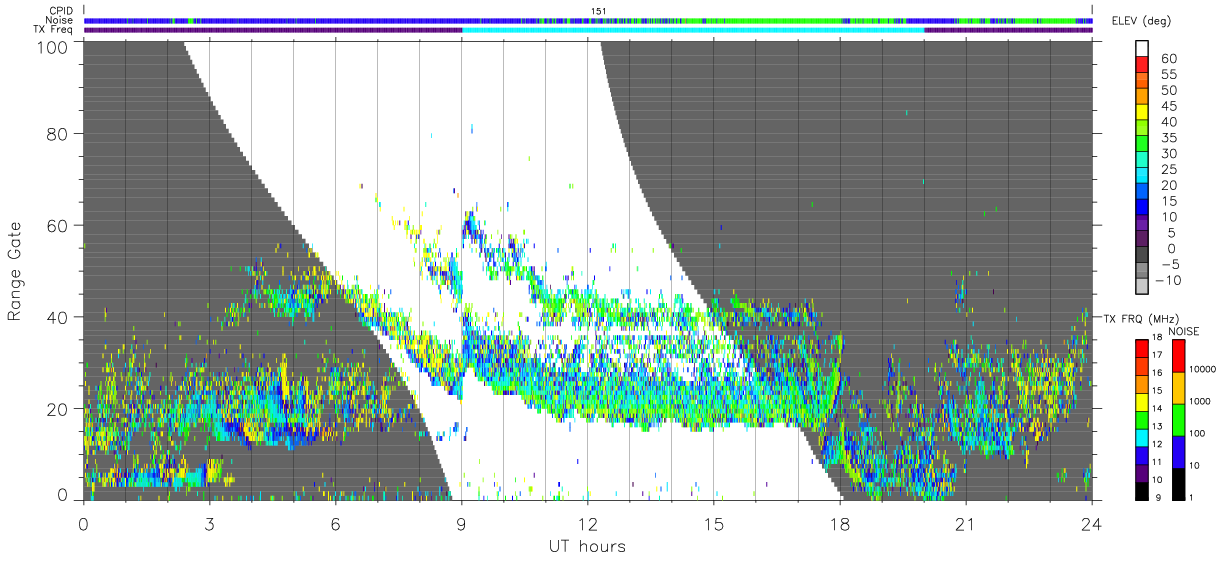
Task: Click the 60 tick label on the Range Gate axis
Action: click(x=58, y=225)
